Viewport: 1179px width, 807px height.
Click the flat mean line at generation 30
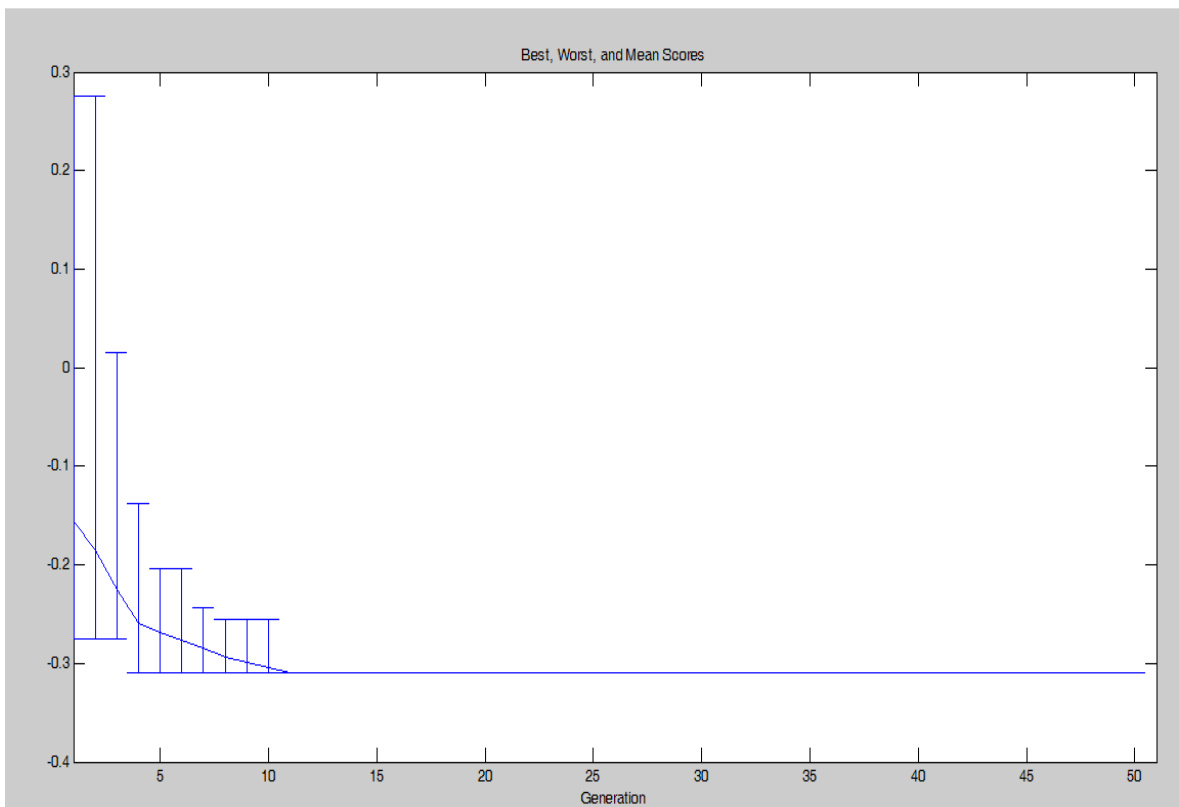tap(701, 672)
